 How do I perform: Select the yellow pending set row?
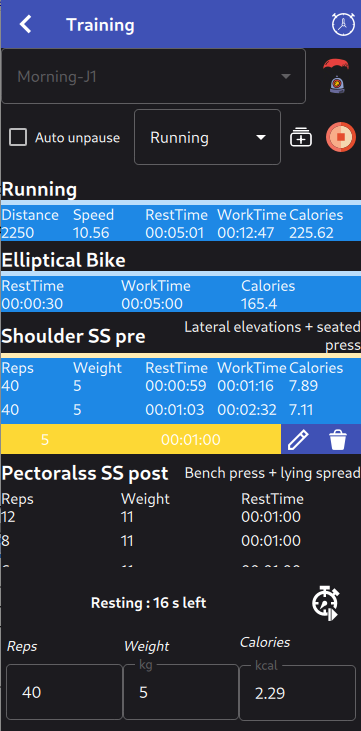141,440
